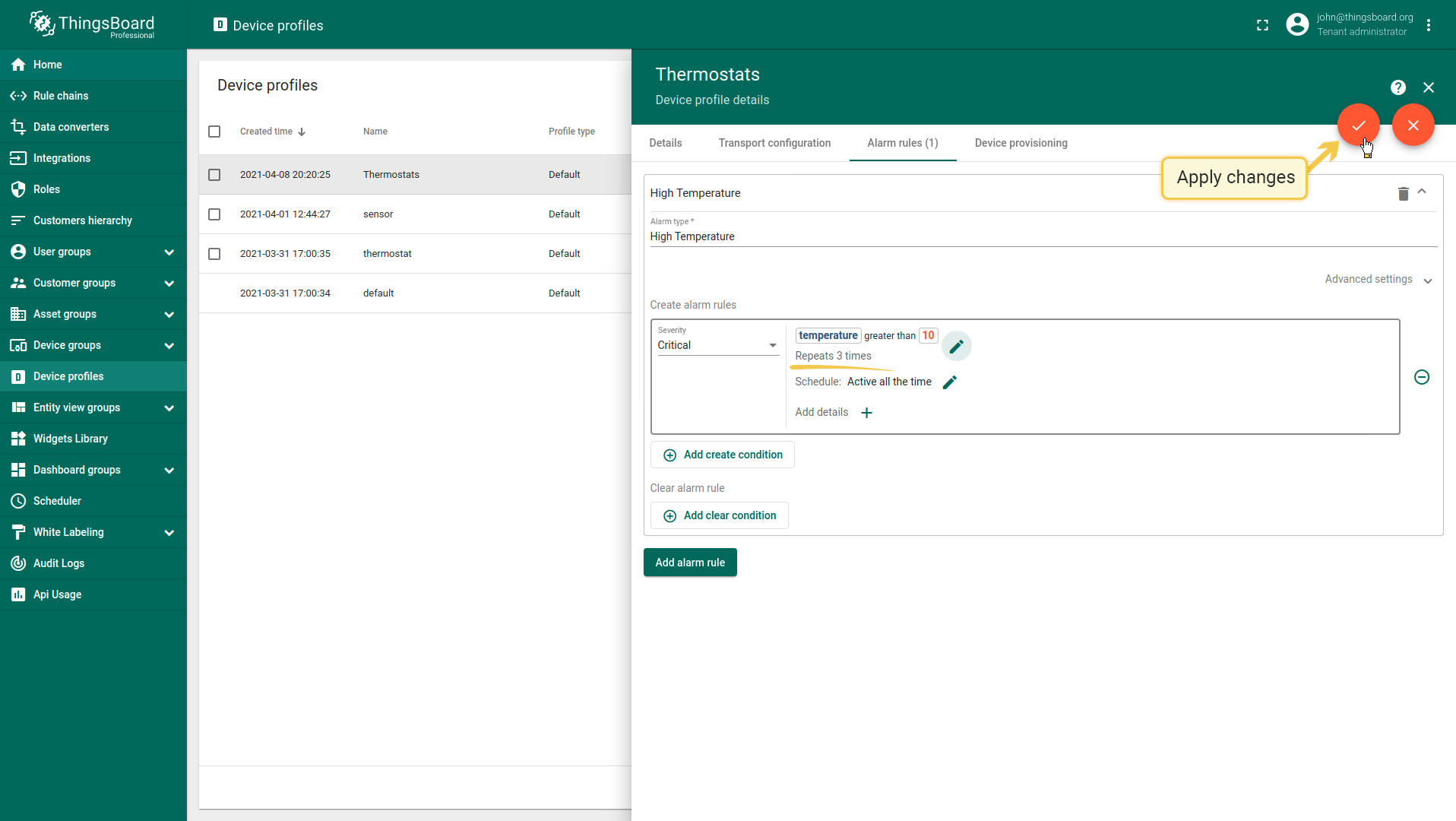Image resolution: width=1456 pixels, height=821 pixels.
Task: Check the thermostat row checkbox
Action: point(214,254)
